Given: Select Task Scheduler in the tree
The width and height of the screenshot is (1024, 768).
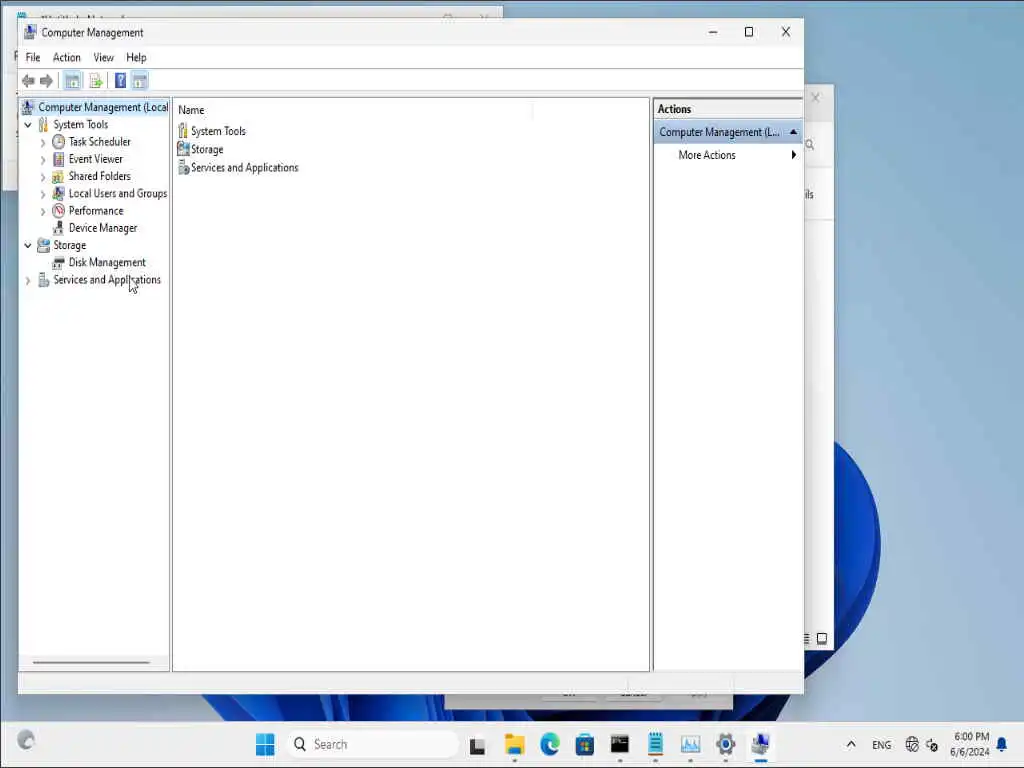Looking at the screenshot, I should click(x=99, y=142).
